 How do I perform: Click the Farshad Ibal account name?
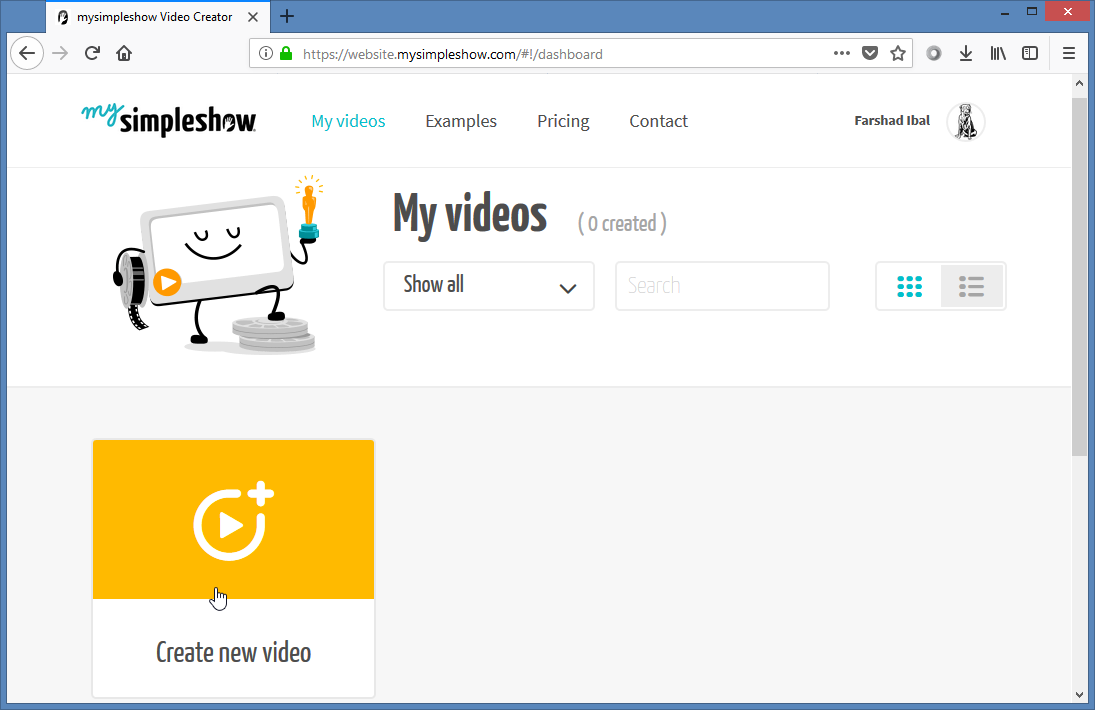click(x=891, y=120)
